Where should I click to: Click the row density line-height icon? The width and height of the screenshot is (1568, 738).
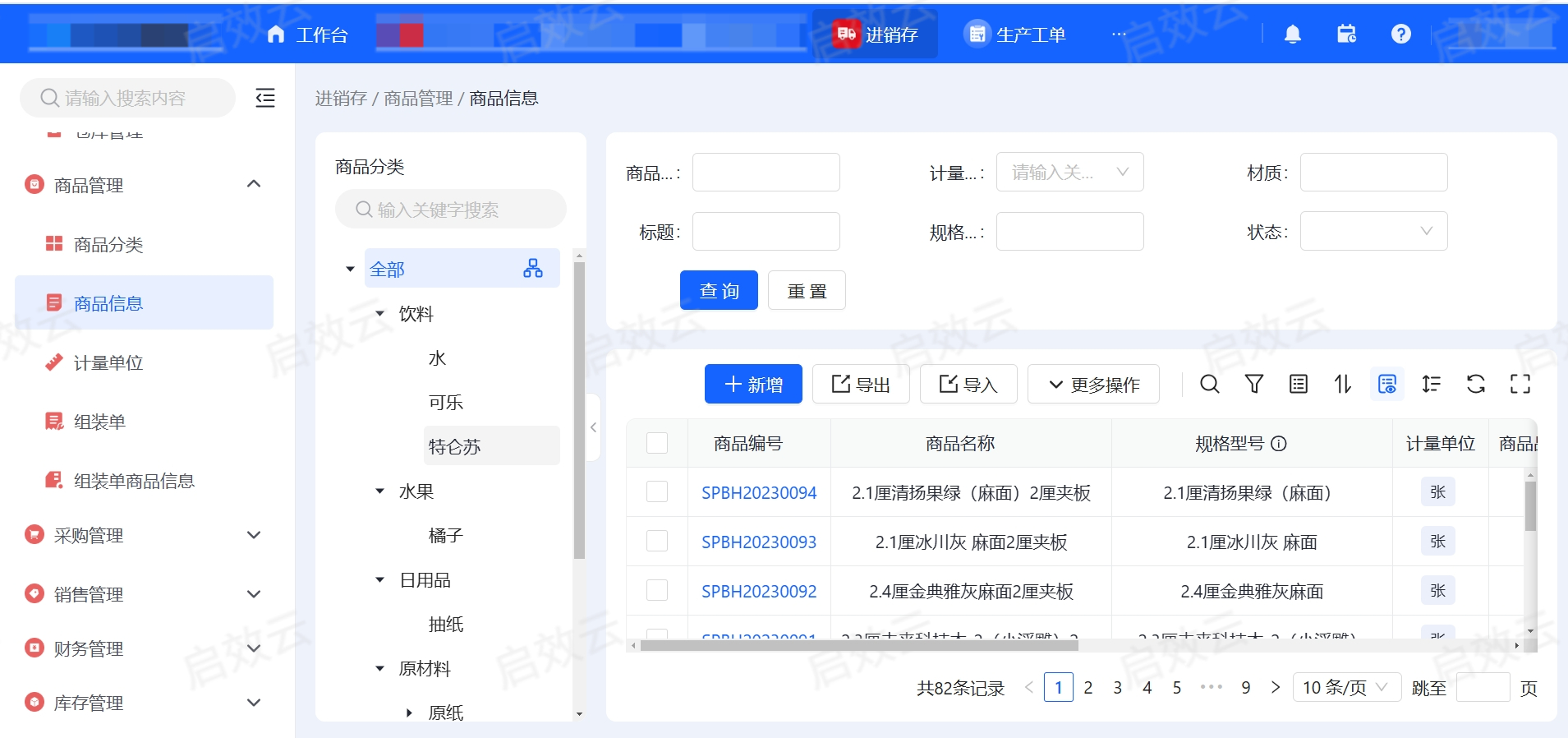click(1431, 384)
